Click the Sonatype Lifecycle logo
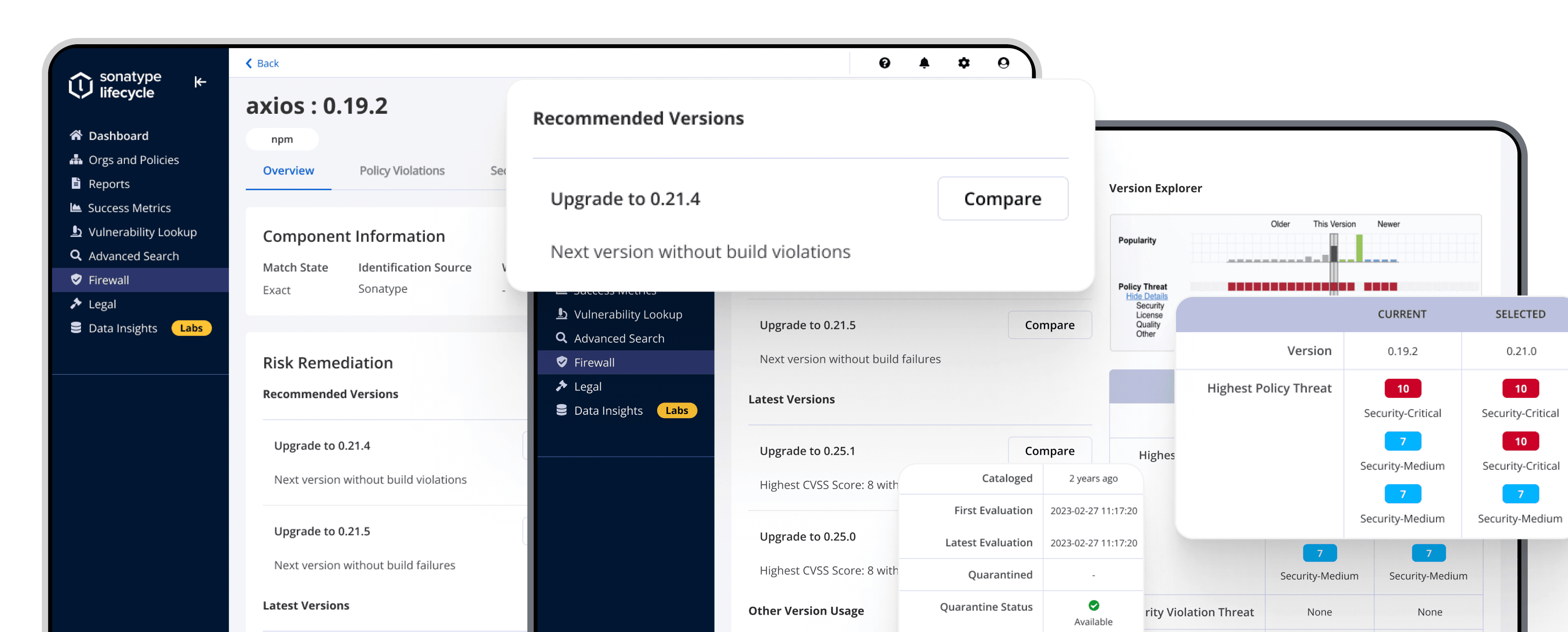 point(115,85)
